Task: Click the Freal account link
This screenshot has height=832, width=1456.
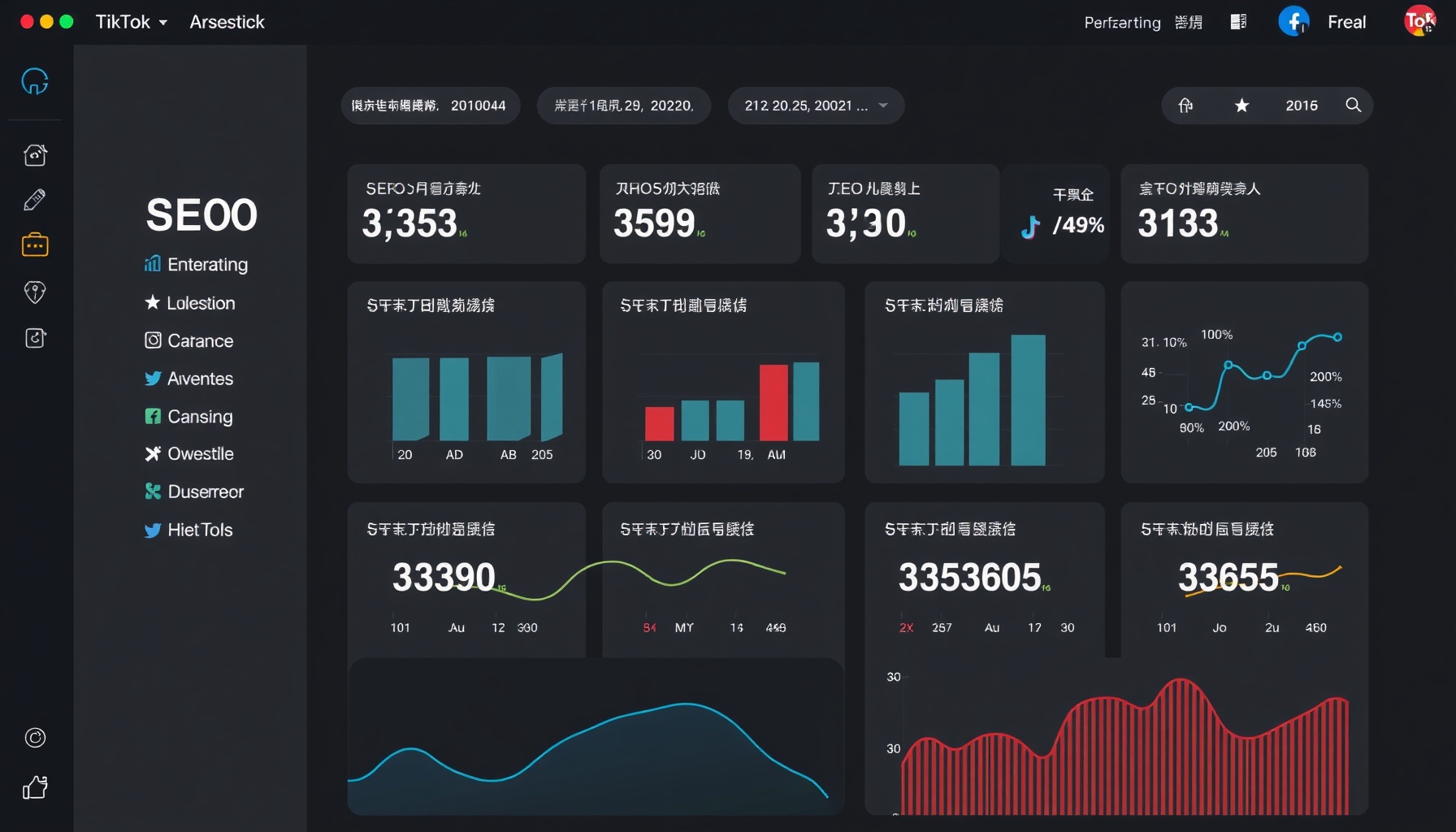Action: click(1346, 22)
